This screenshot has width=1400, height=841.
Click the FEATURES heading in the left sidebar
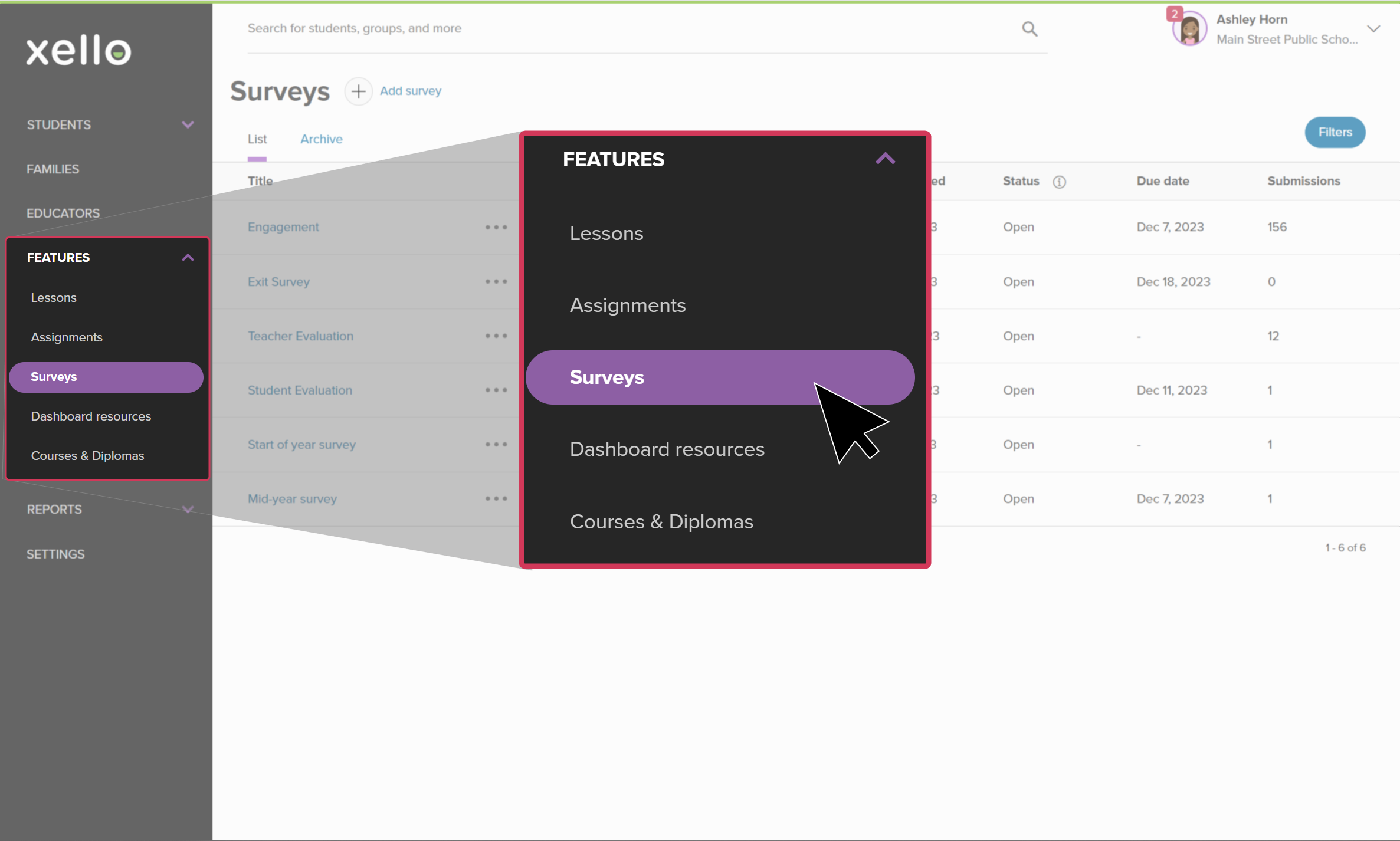coord(58,258)
